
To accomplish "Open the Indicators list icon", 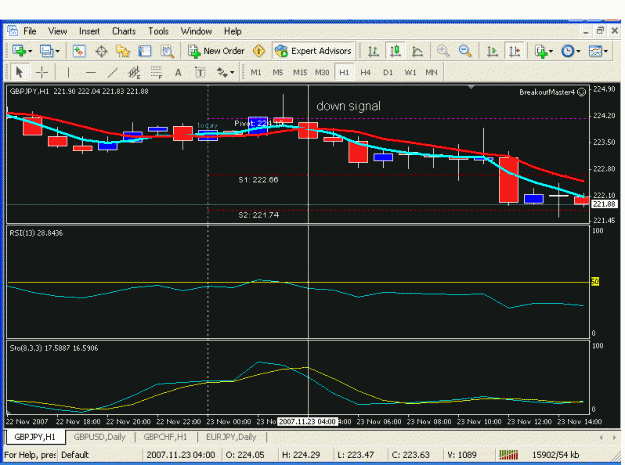I will [x=541, y=51].
